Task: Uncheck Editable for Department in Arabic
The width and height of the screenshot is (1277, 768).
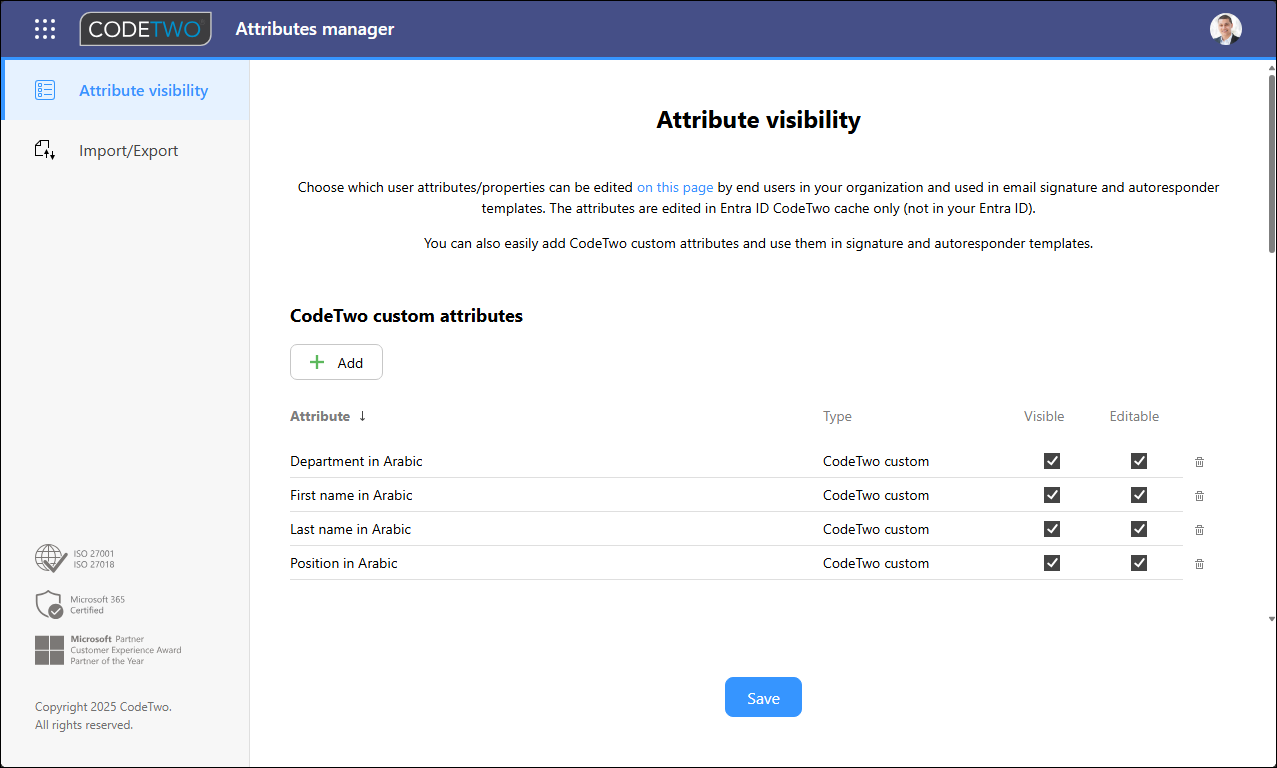Action: click(x=1139, y=461)
